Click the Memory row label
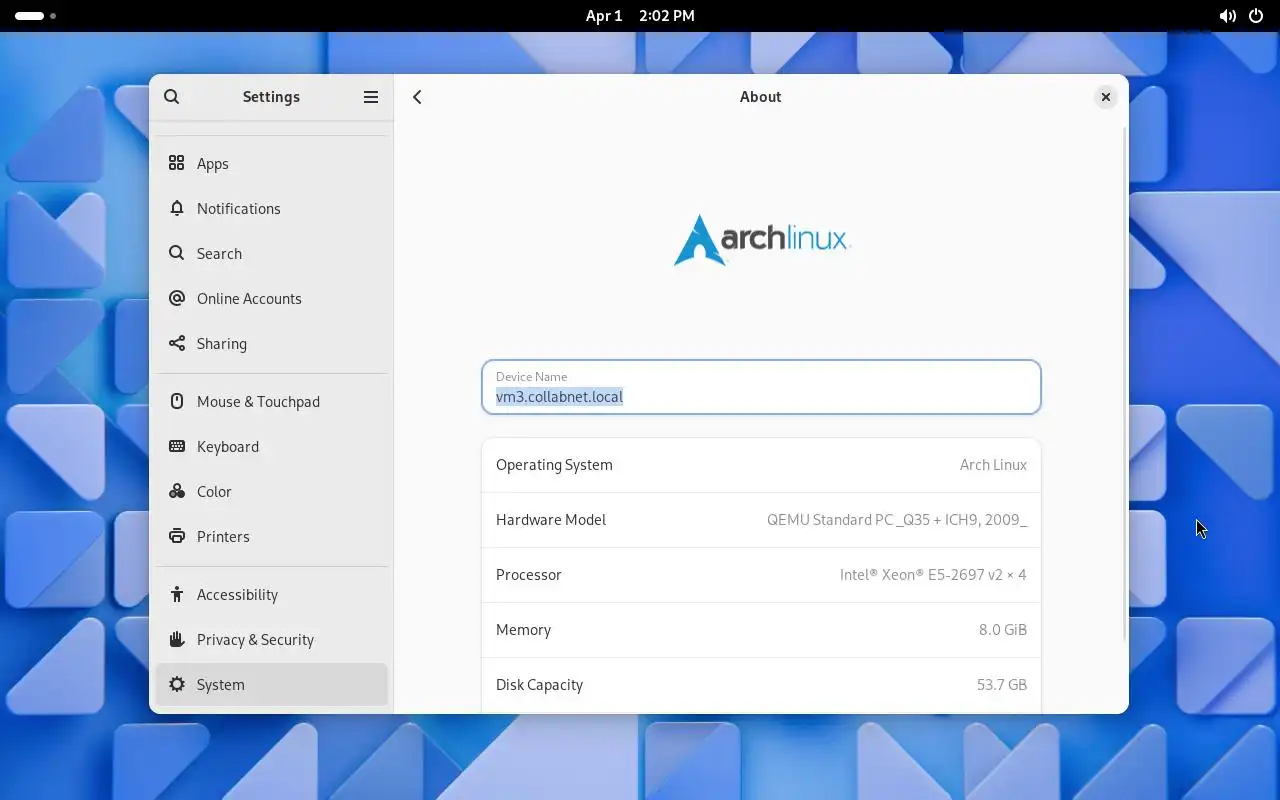The height and width of the screenshot is (800, 1280). point(523,630)
